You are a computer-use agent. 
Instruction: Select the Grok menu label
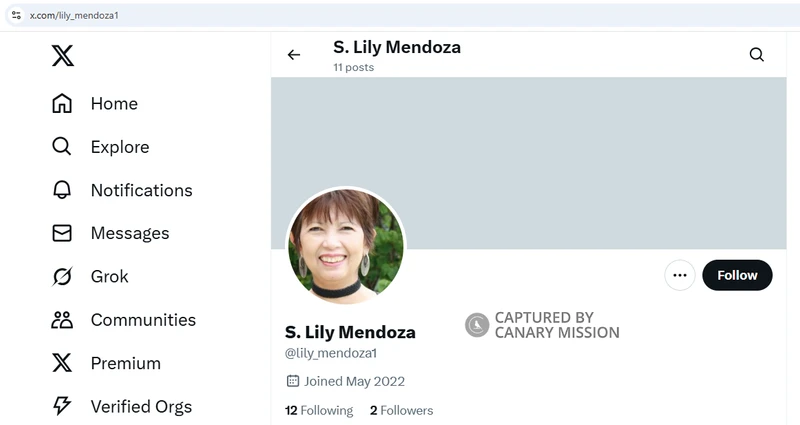[110, 277]
